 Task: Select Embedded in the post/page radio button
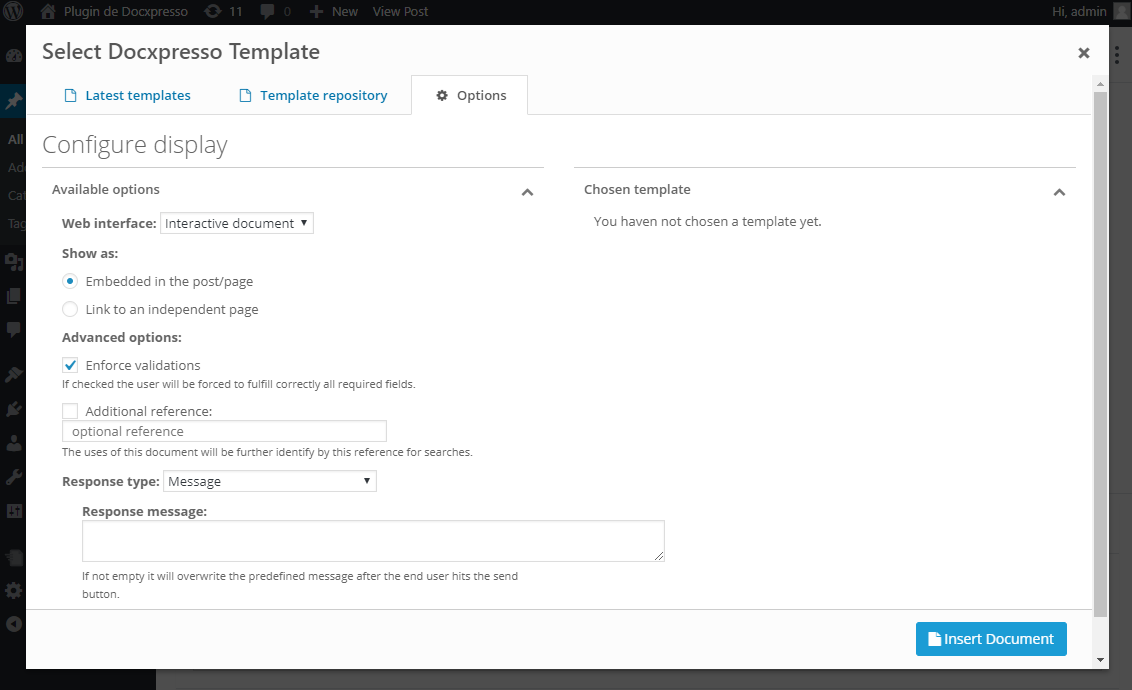point(70,281)
